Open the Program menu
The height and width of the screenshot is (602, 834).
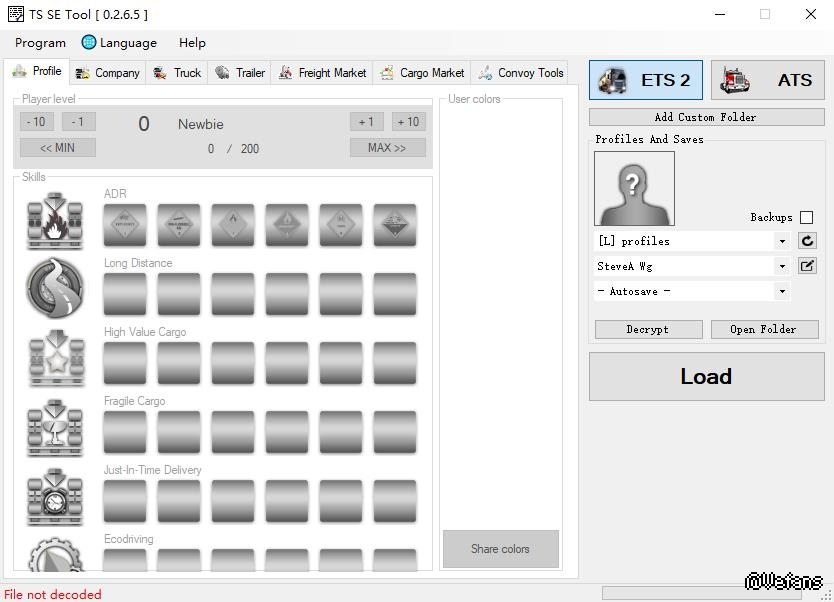(40, 43)
